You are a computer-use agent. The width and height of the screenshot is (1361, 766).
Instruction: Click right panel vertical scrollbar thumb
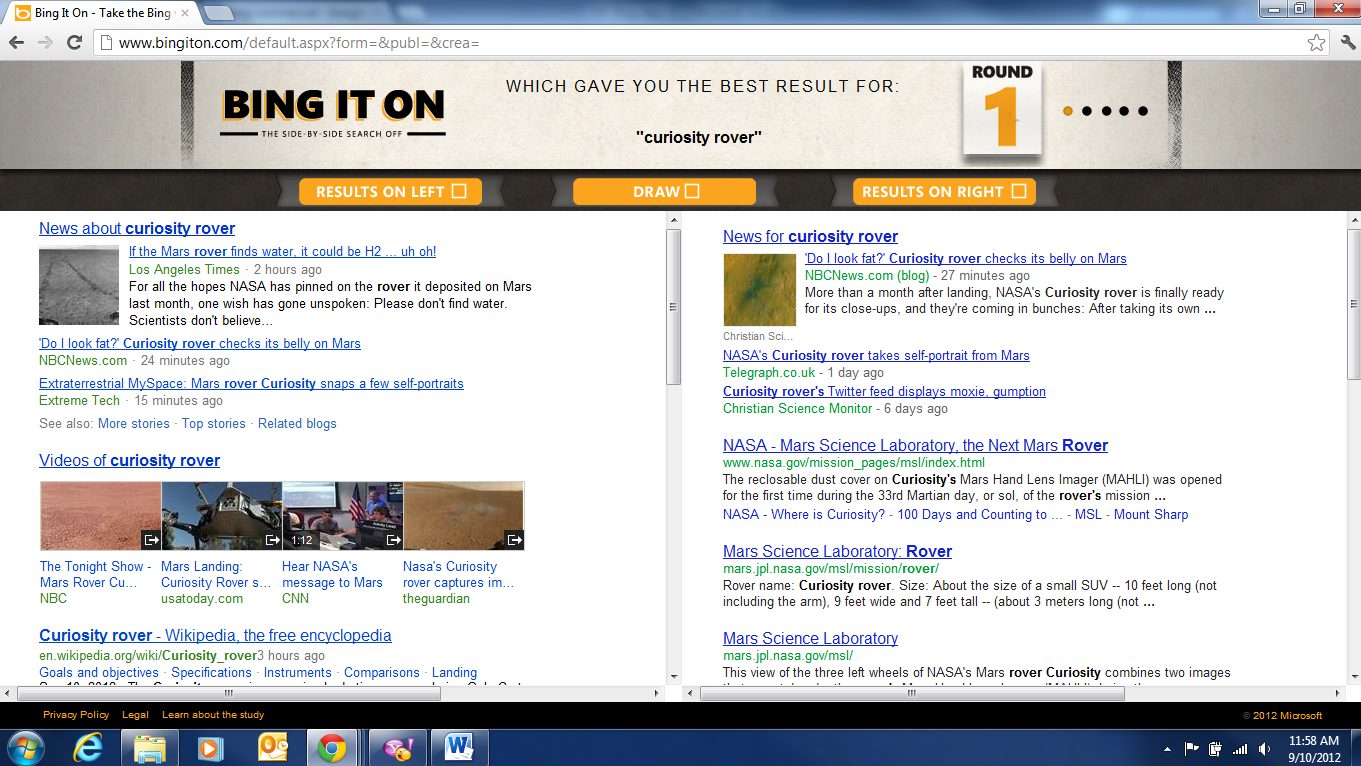[1354, 304]
